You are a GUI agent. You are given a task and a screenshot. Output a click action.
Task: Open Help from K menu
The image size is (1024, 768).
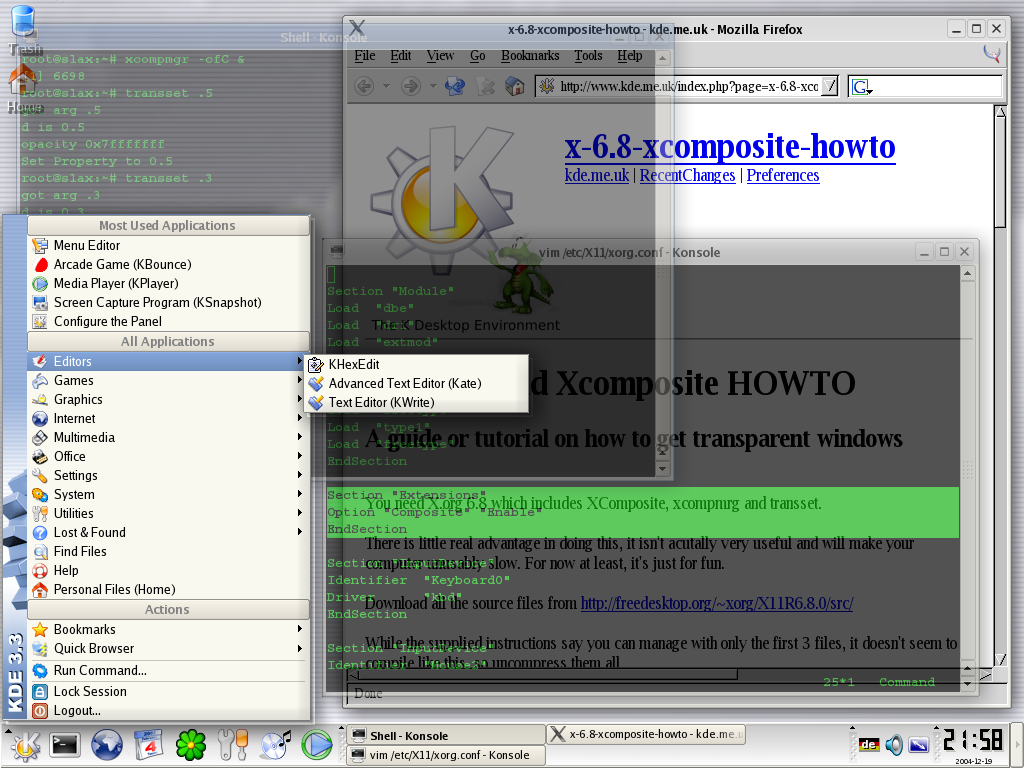(168, 569)
